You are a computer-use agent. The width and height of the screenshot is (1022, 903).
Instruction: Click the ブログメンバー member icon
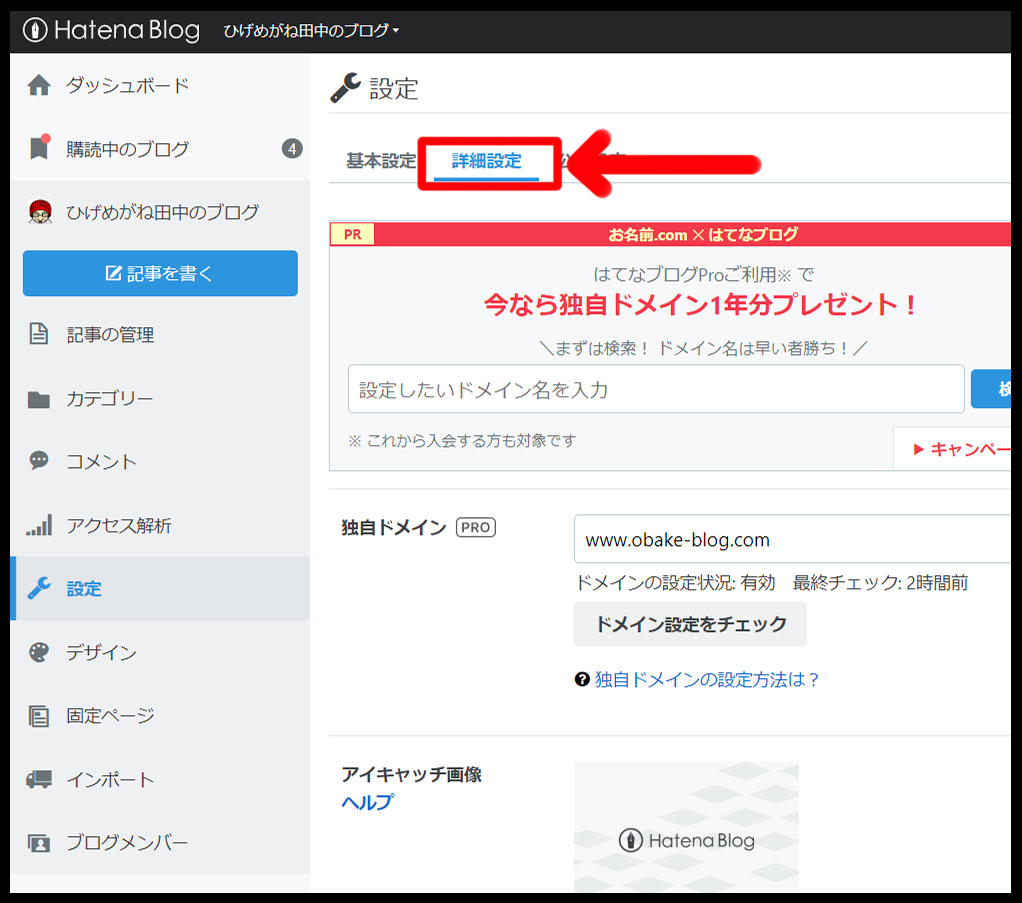click(x=39, y=843)
